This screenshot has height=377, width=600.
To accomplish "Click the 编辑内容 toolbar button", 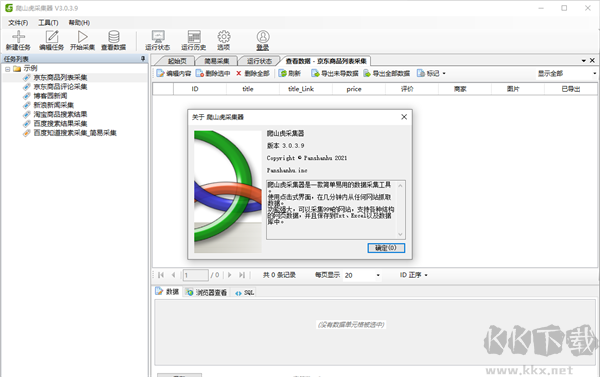I will tap(174, 73).
